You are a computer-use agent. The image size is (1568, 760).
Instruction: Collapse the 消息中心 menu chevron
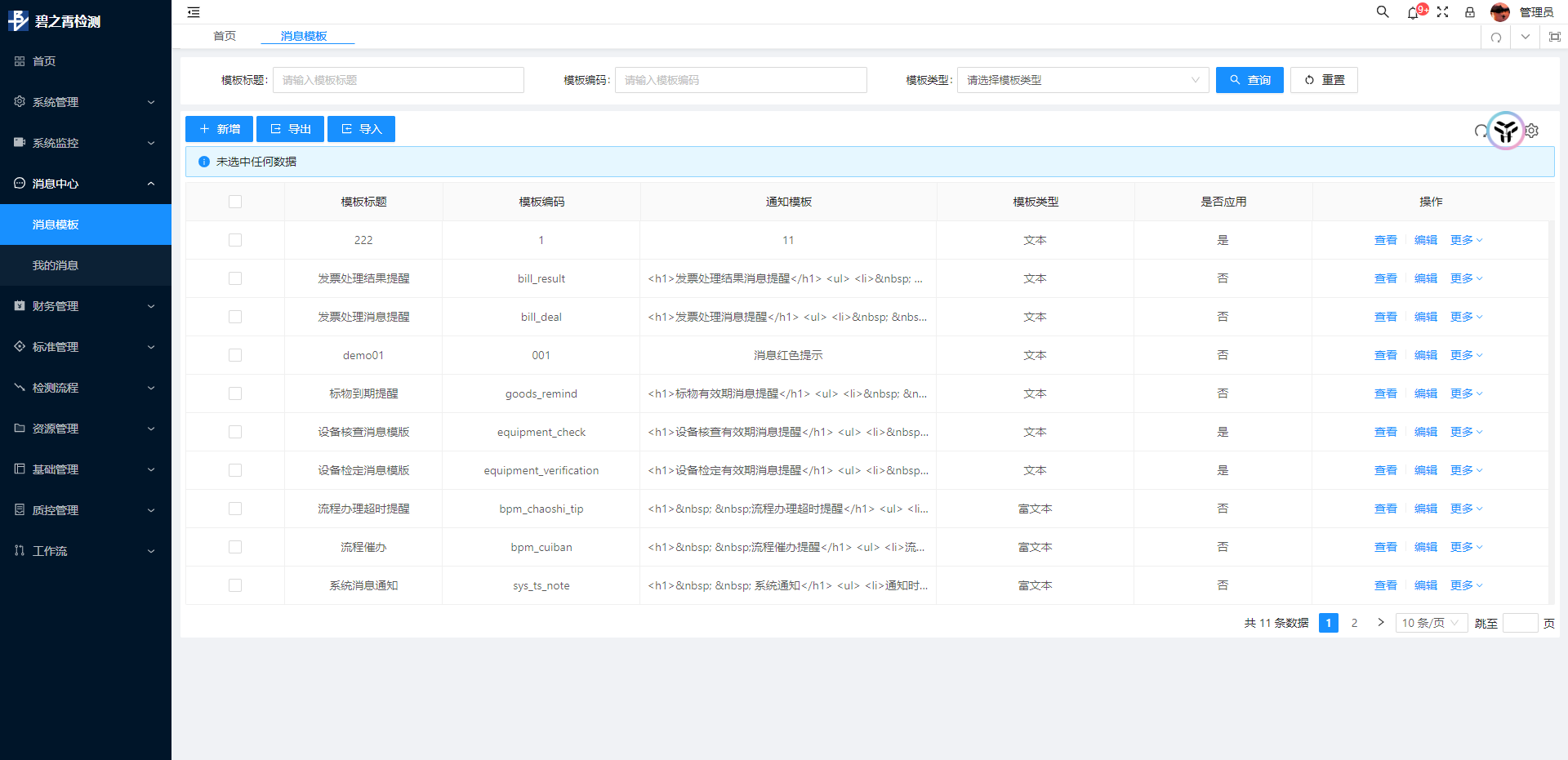(x=151, y=184)
